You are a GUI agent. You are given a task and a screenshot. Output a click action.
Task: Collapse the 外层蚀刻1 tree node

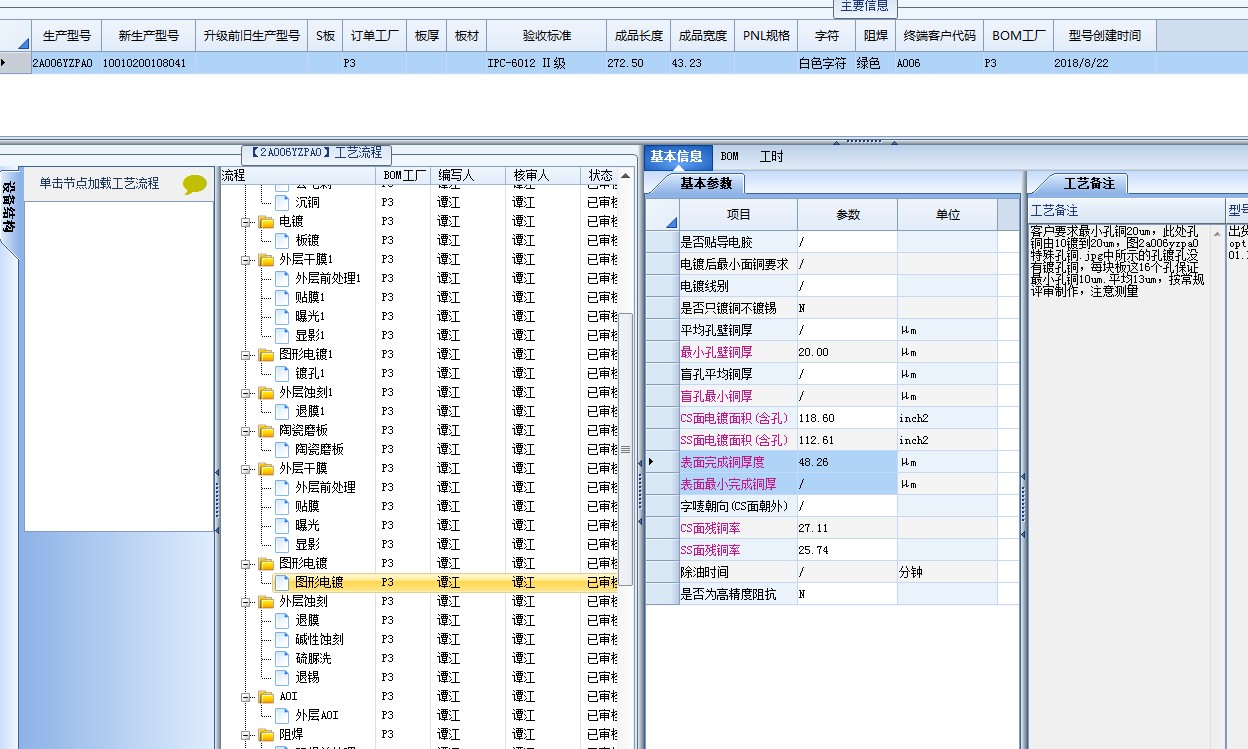(x=246, y=392)
